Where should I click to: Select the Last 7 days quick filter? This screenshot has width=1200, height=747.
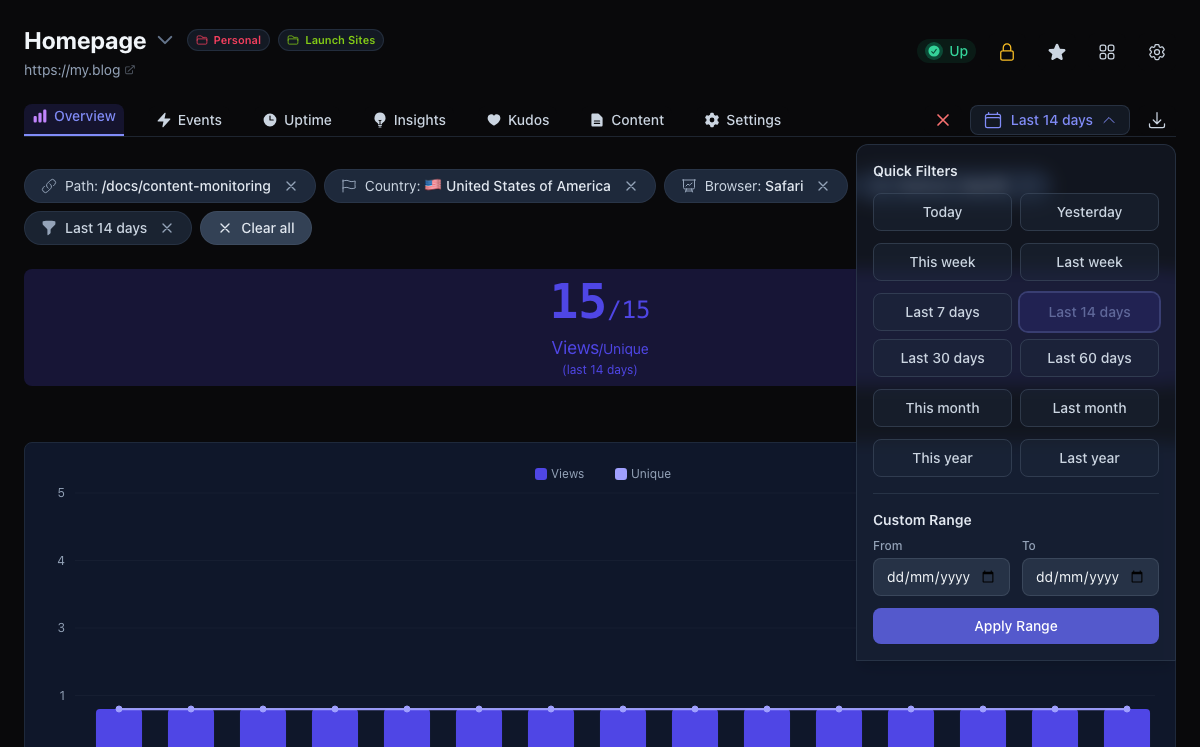pyautogui.click(x=942, y=312)
